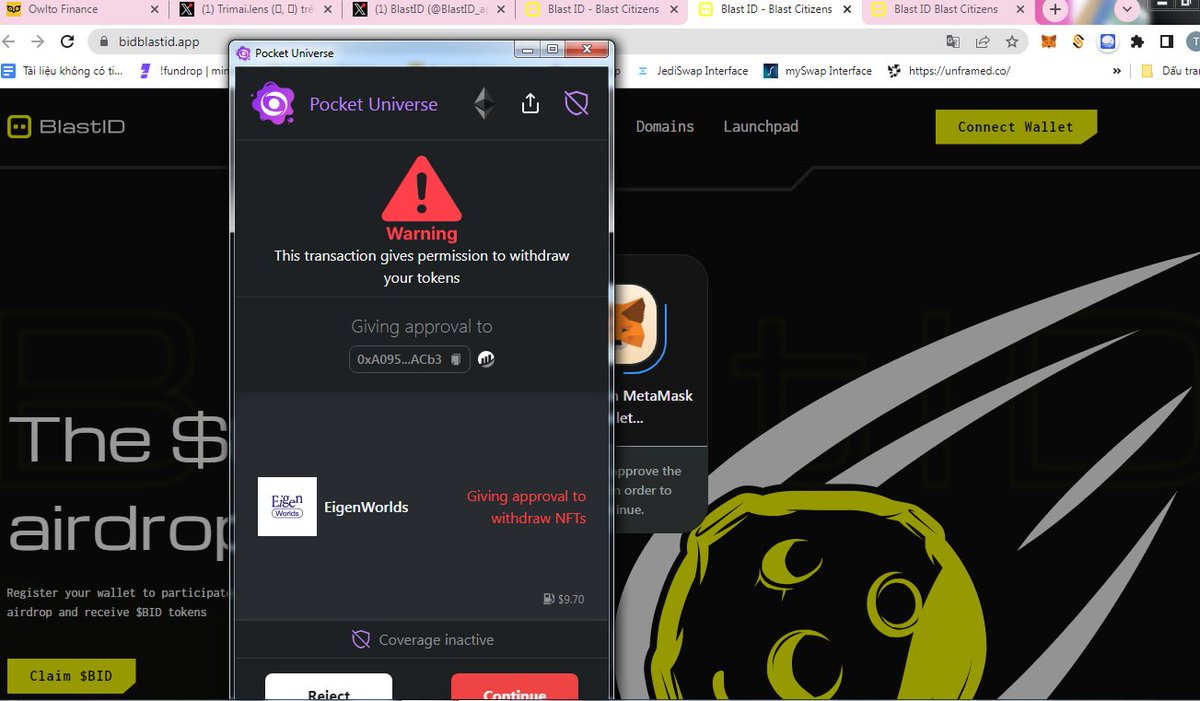Switch to the BlastID (@BlastID_ X tab
Viewport: 1200px width, 701px height.
pos(430,10)
